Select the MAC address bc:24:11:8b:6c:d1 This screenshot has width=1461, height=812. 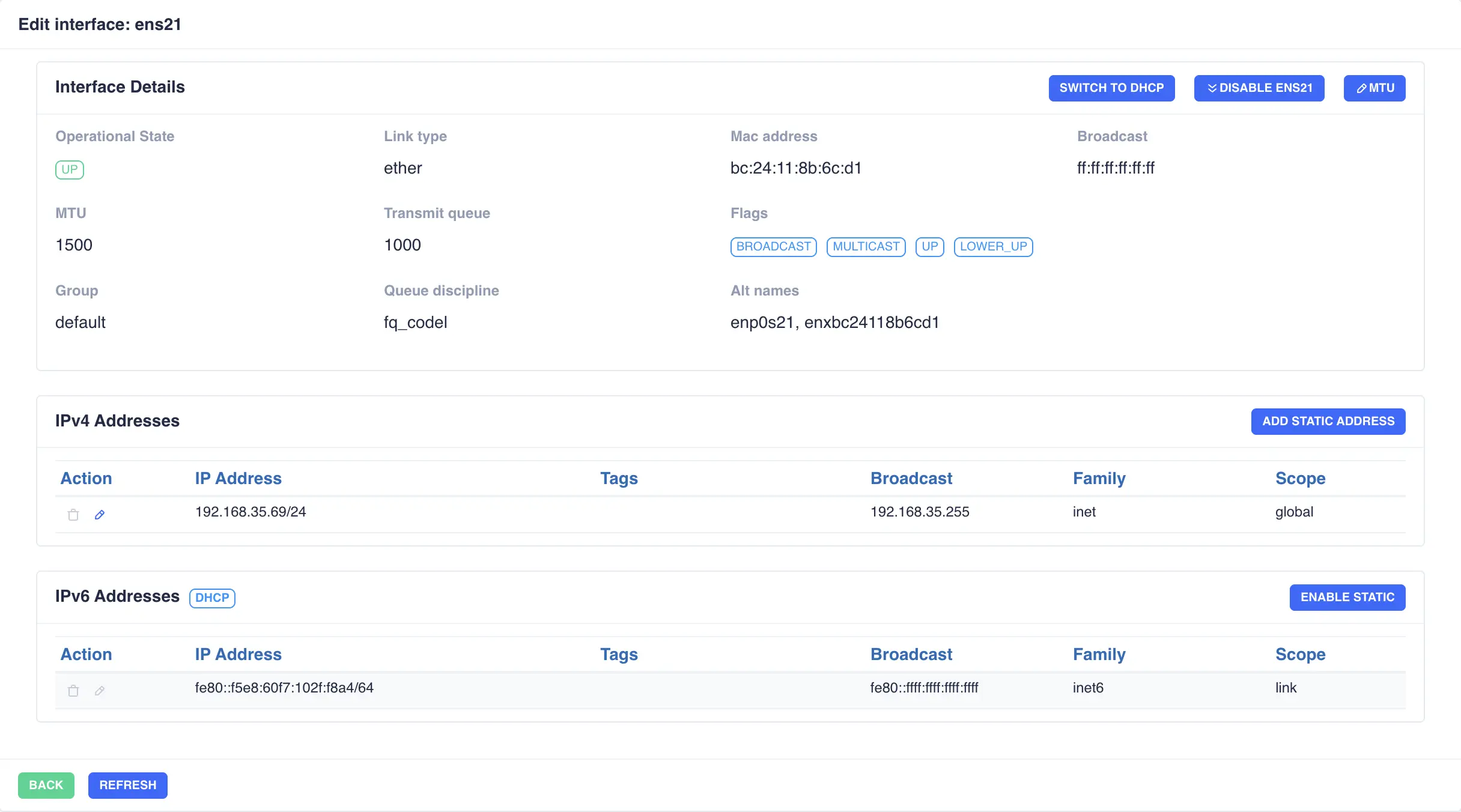(796, 168)
